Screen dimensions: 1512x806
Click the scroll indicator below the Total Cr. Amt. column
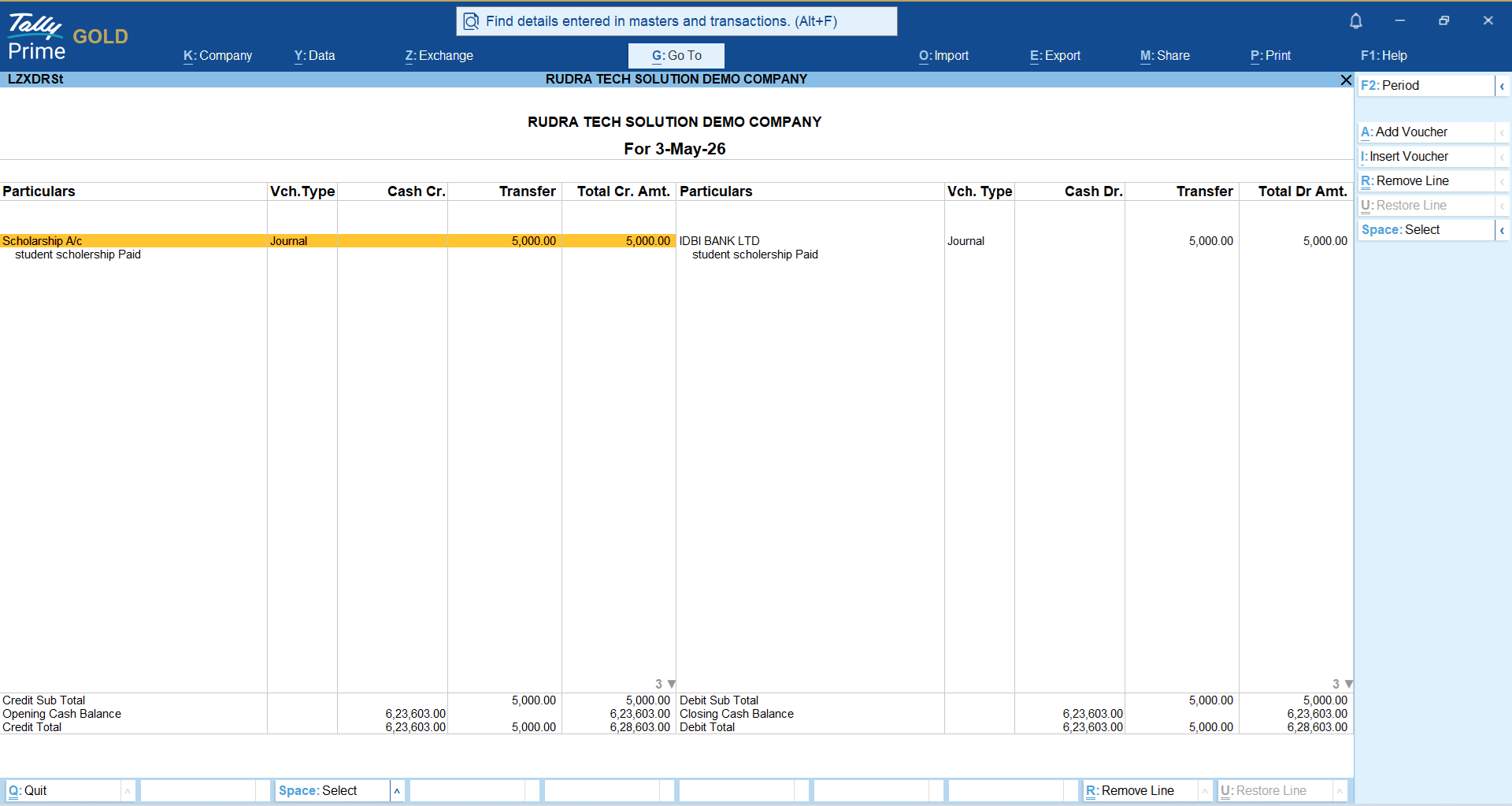click(x=665, y=684)
